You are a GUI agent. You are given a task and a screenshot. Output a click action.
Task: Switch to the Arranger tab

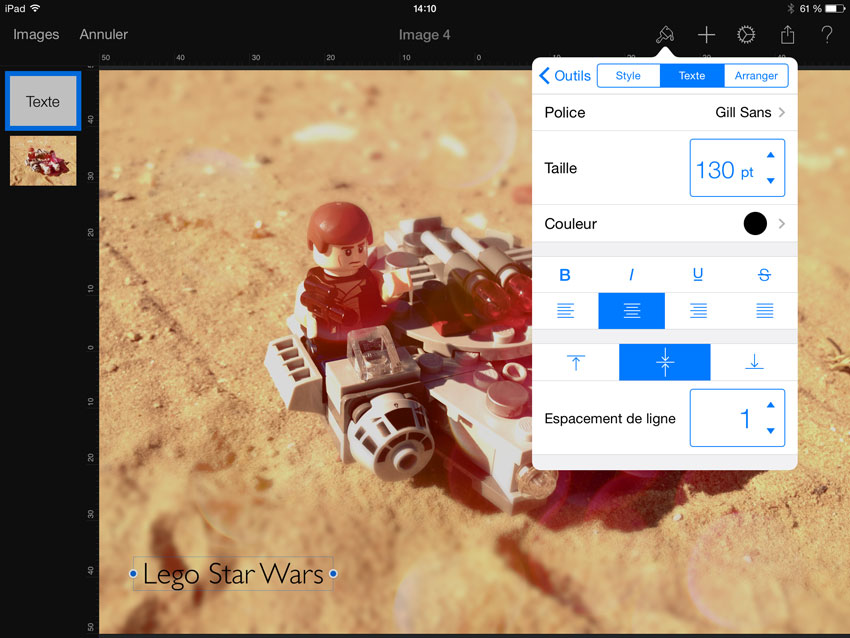pyautogui.click(x=756, y=76)
